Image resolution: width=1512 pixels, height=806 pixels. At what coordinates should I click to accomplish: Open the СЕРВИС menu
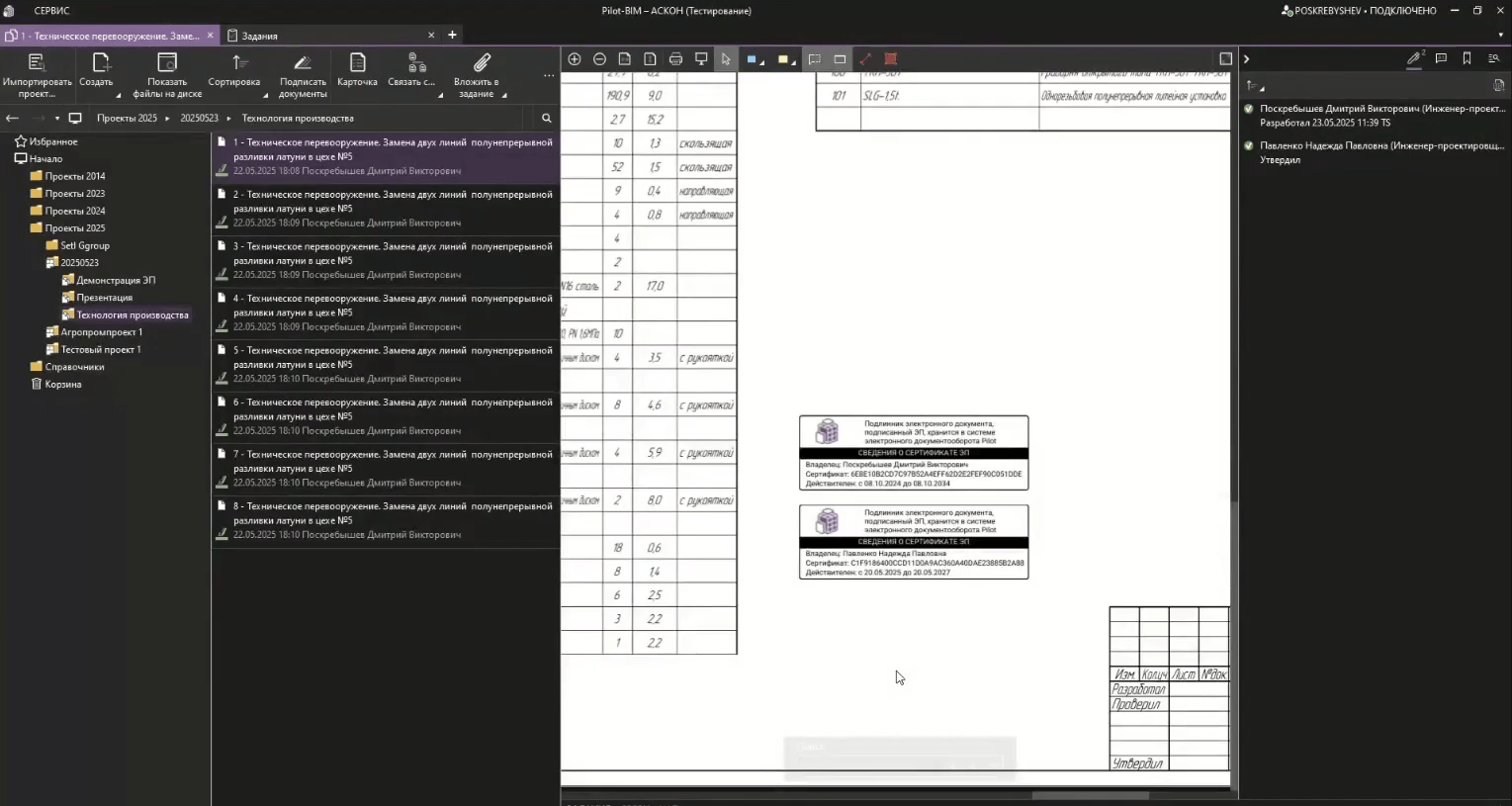click(x=51, y=11)
